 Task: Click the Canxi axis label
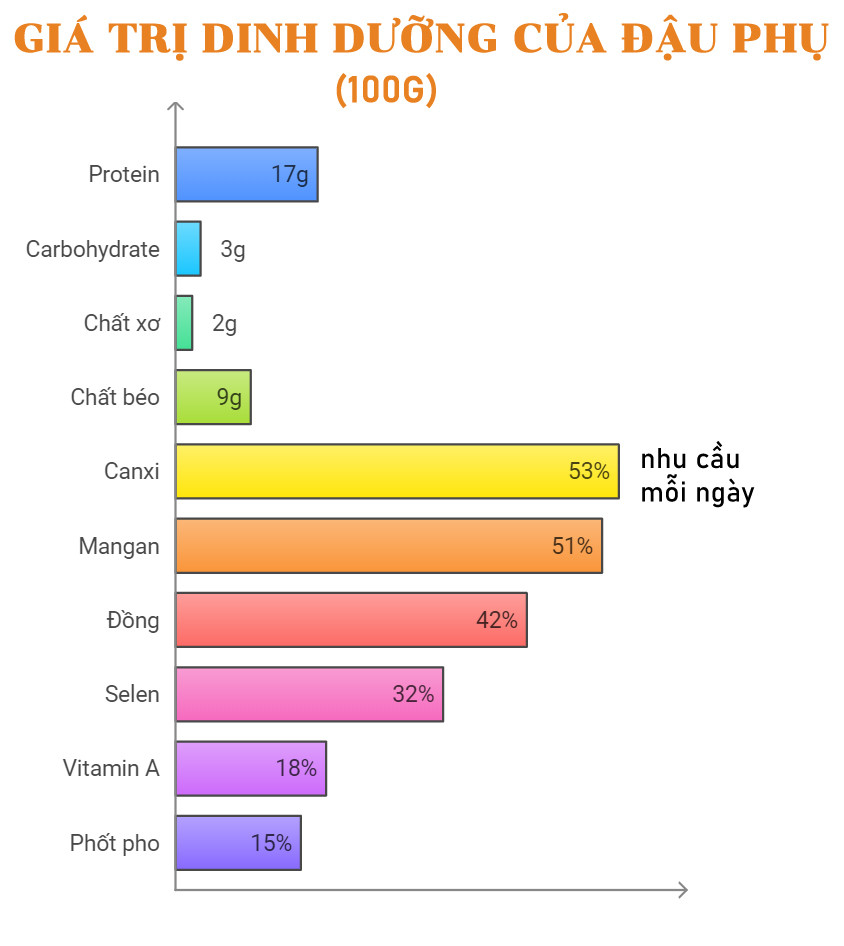(x=132, y=471)
